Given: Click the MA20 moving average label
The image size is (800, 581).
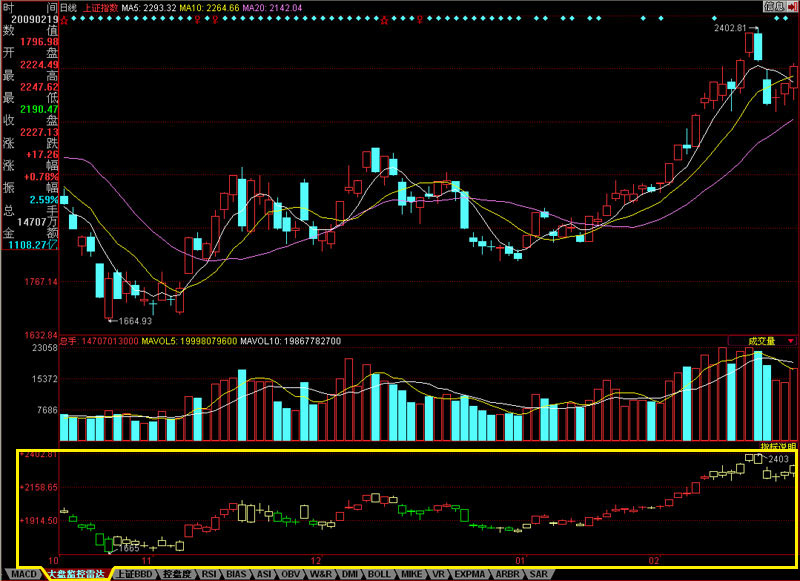Looking at the screenshot, I should [x=282, y=6].
